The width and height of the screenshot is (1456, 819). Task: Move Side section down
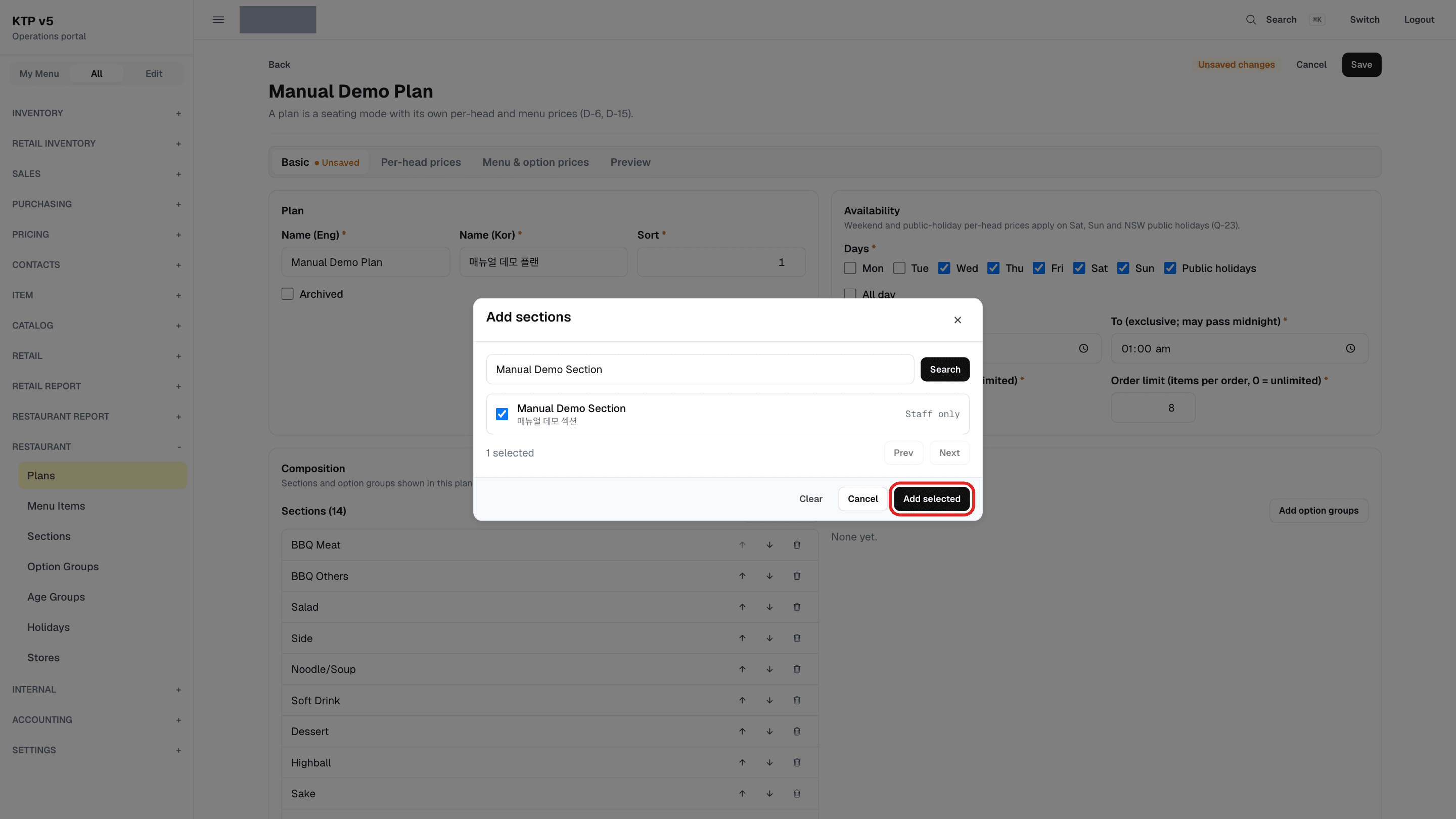[769, 638]
